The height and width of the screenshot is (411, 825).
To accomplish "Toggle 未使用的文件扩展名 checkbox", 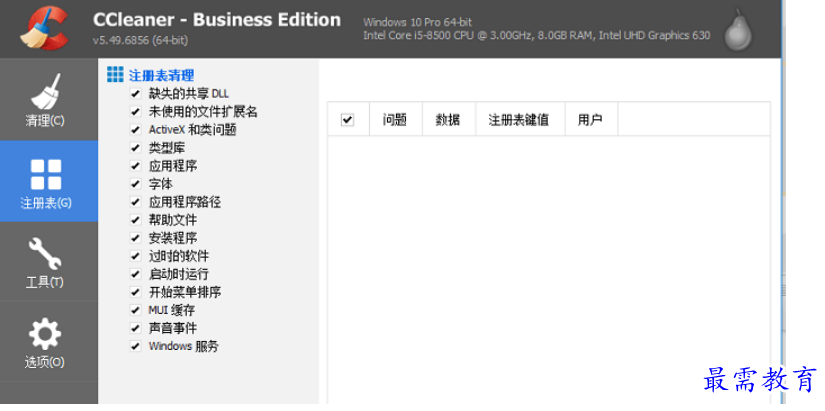I will [x=136, y=112].
